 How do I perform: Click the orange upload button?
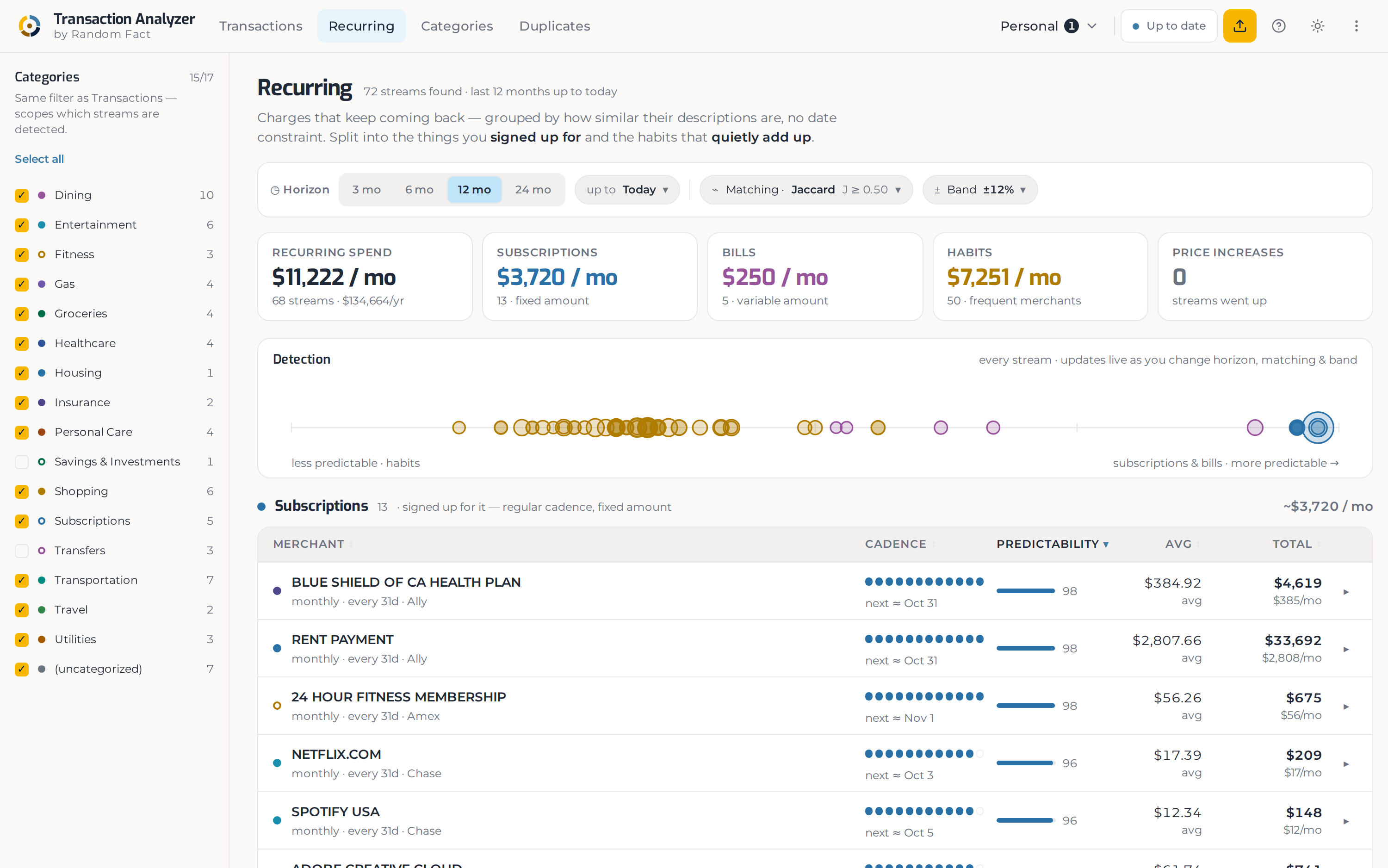(1239, 26)
